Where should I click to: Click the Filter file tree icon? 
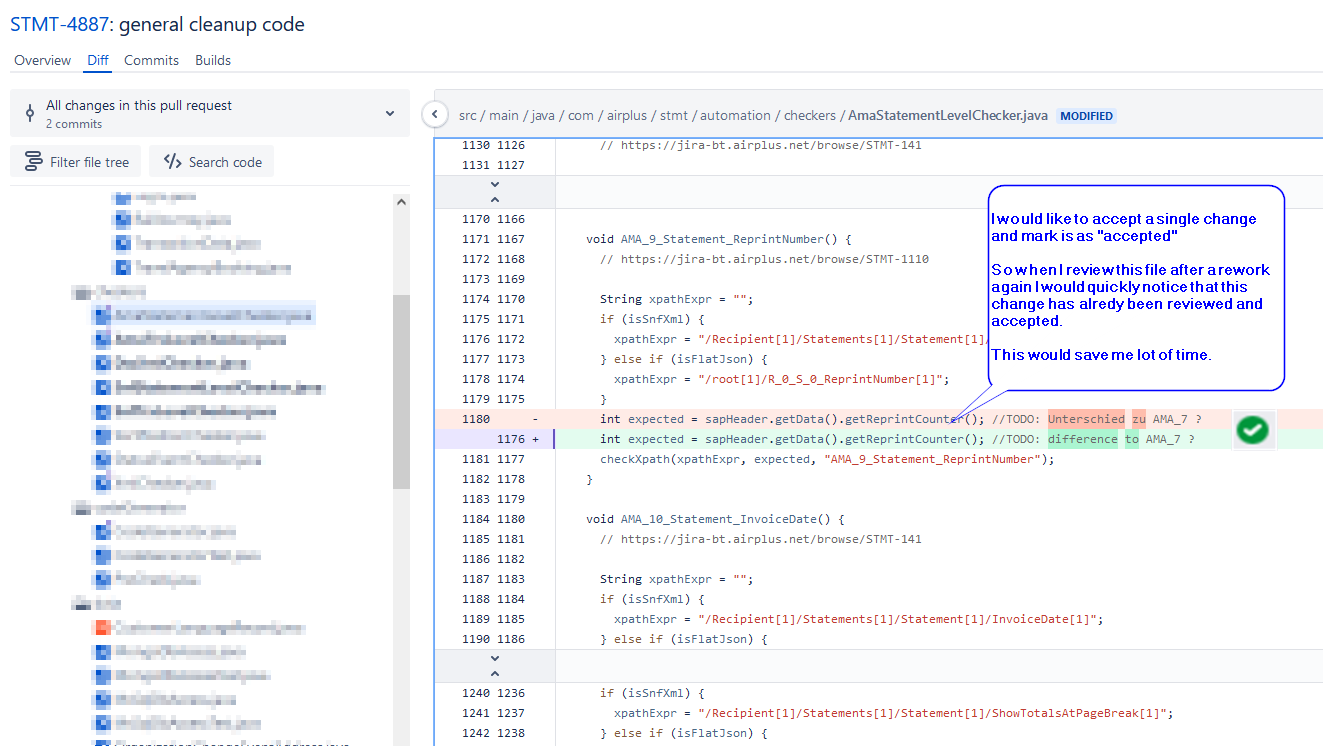tap(34, 161)
